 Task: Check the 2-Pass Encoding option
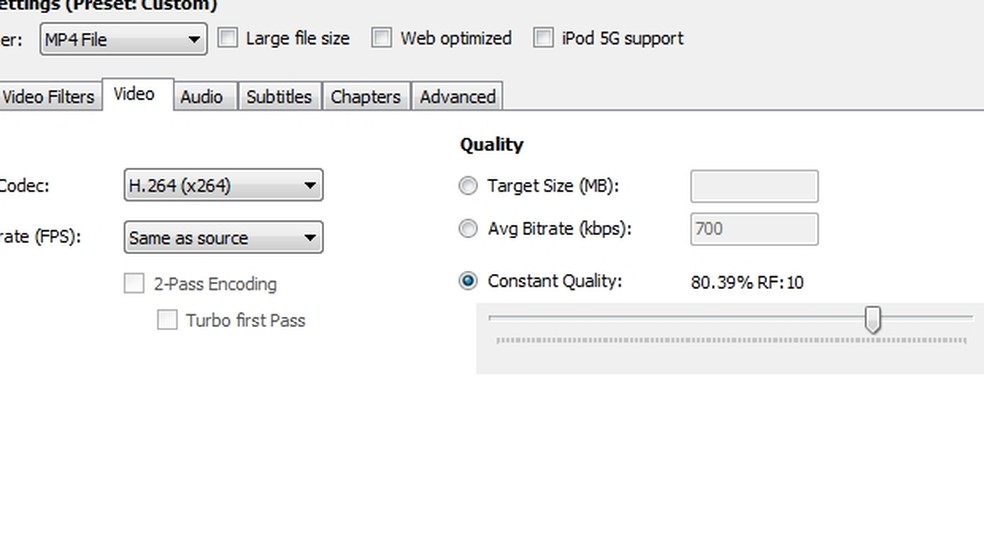[x=134, y=284]
